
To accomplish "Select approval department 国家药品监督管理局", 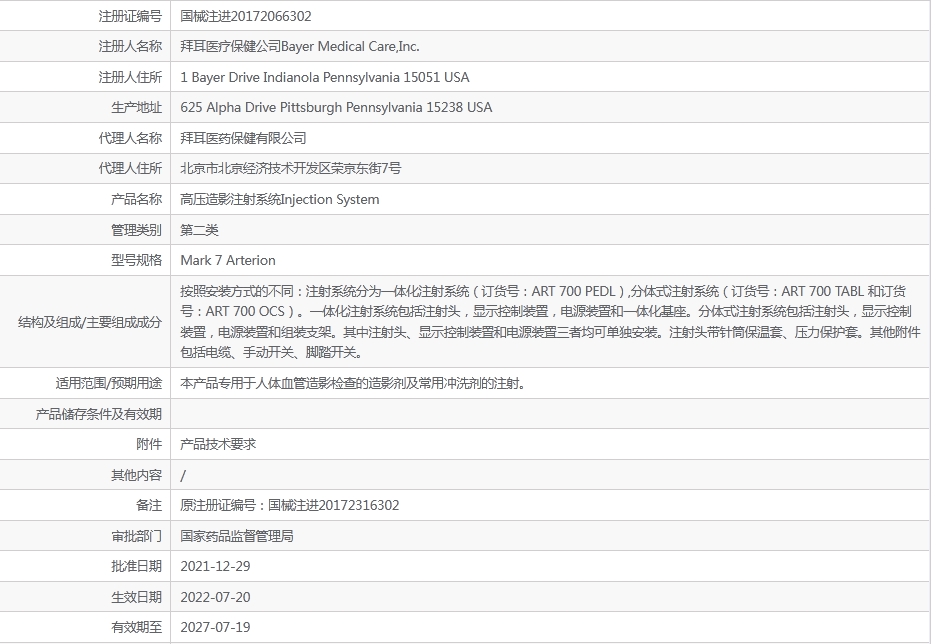I will [237, 536].
